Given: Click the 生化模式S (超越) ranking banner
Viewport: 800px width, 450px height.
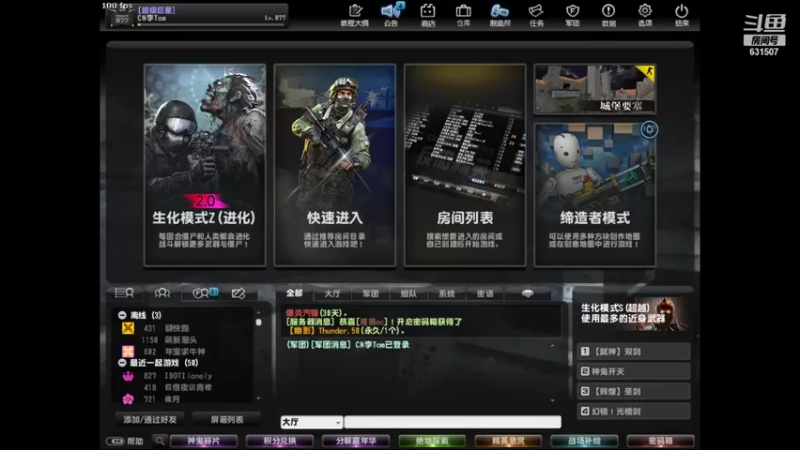Looking at the screenshot, I should point(633,314).
